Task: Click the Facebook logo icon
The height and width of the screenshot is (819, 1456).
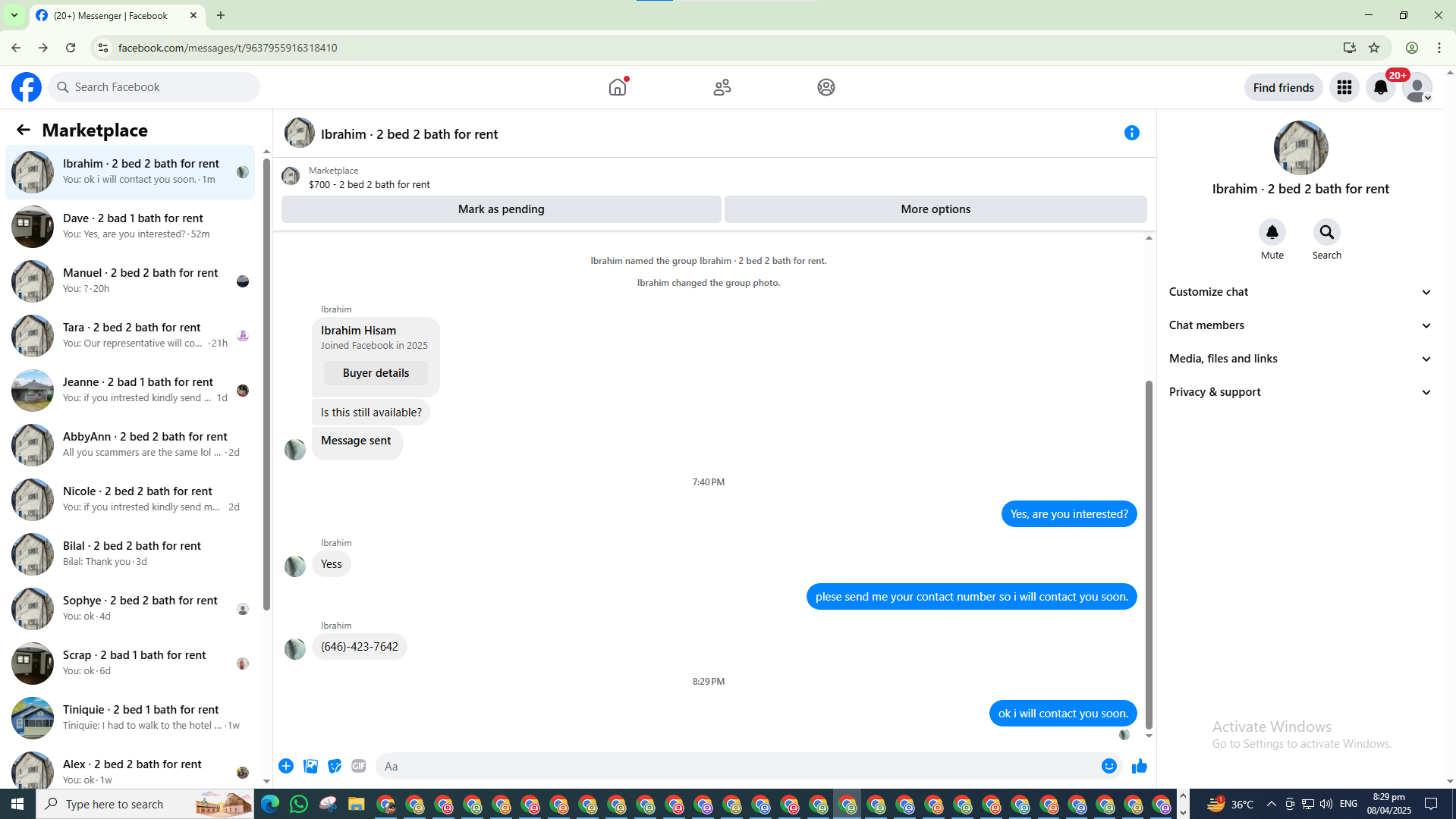Action: (x=27, y=87)
